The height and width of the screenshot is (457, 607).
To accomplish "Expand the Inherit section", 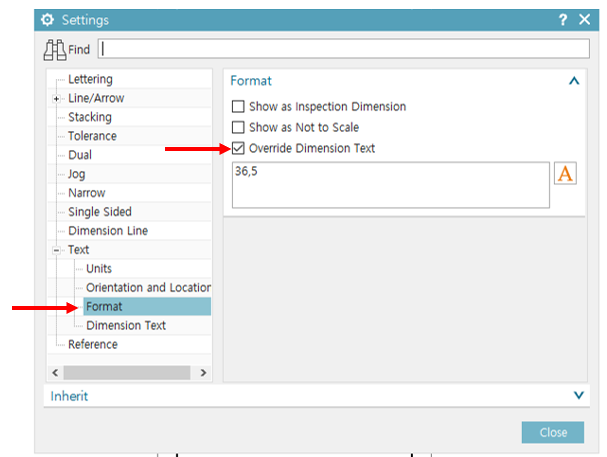I will click(x=578, y=395).
